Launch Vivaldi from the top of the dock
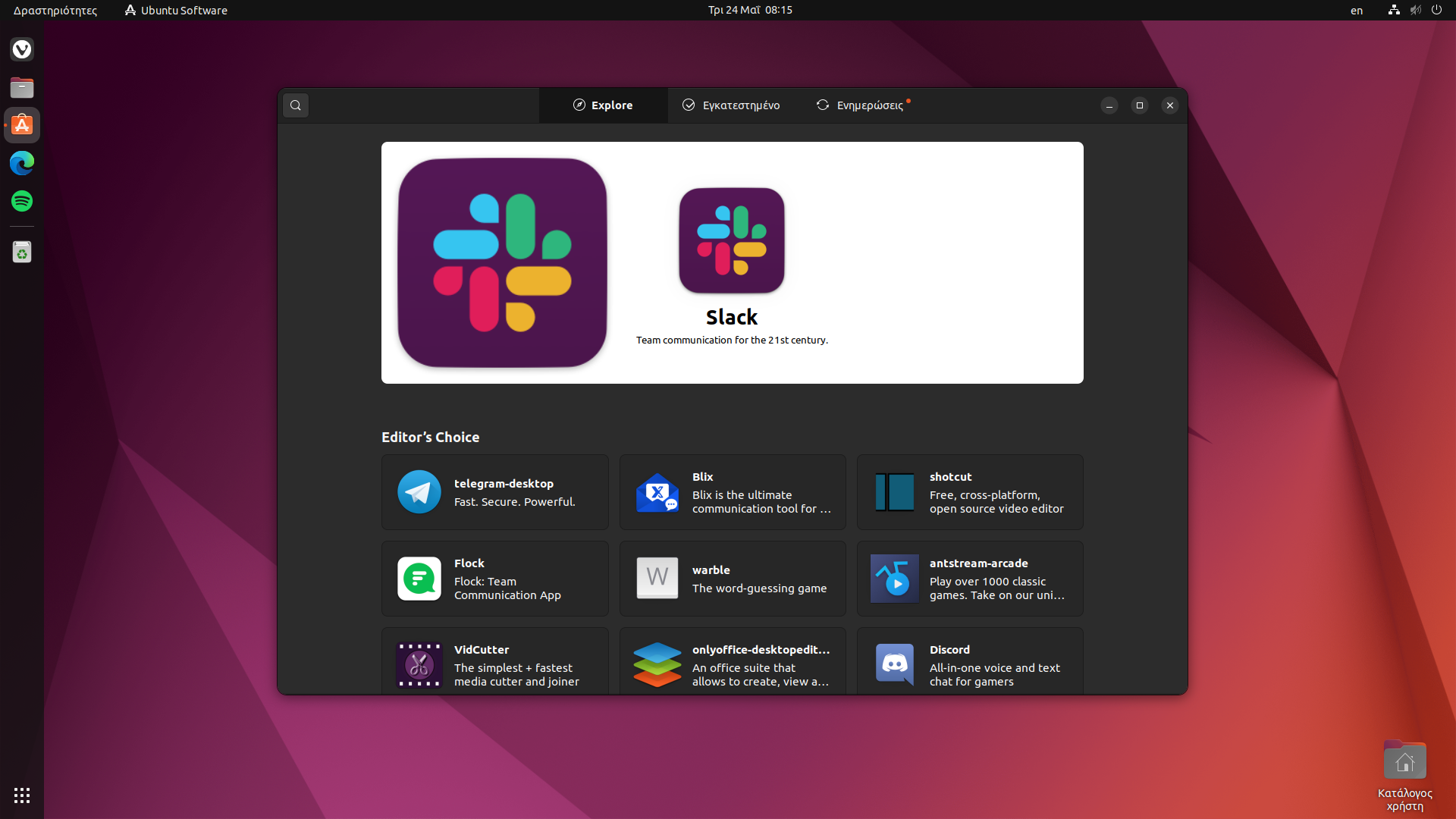The width and height of the screenshot is (1456, 819). tap(21, 49)
